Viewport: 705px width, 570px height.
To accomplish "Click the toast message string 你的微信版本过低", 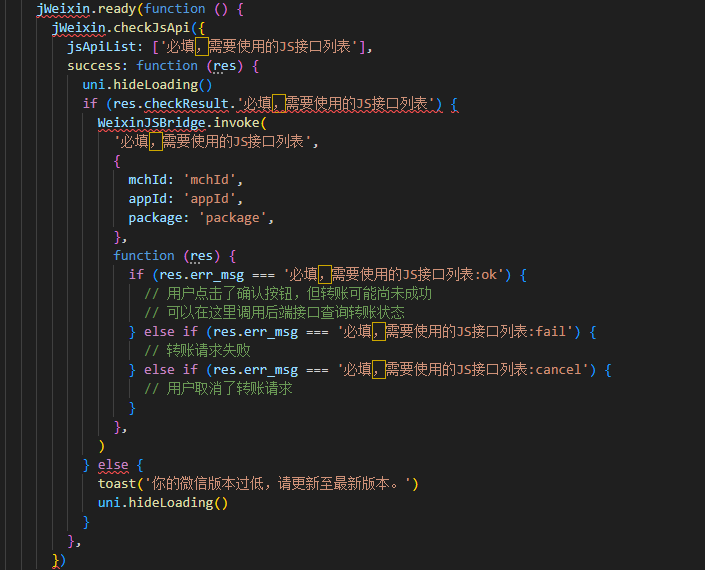I will click(x=272, y=484).
